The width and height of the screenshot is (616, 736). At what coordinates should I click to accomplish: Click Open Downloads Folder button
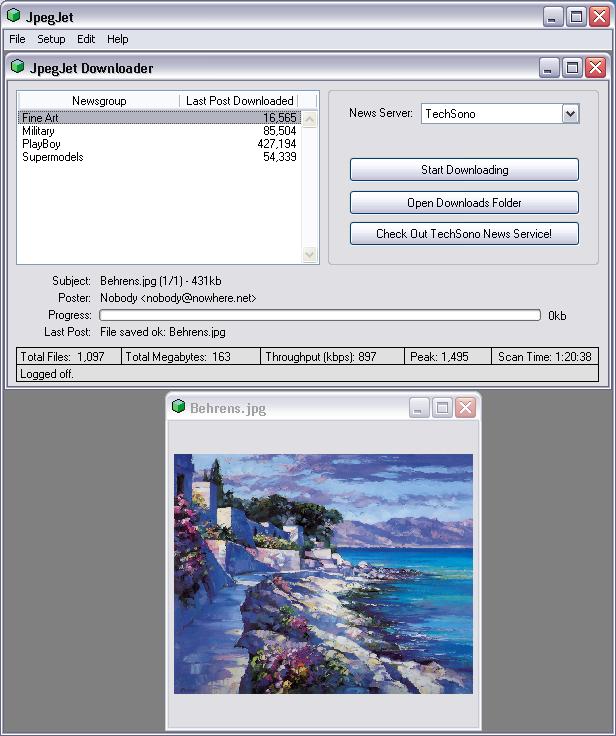[464, 202]
